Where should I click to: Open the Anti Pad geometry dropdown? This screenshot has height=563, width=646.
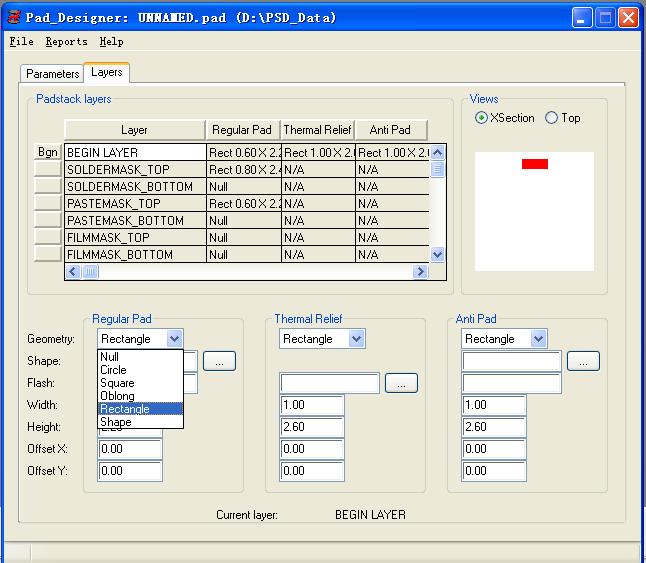(539, 339)
